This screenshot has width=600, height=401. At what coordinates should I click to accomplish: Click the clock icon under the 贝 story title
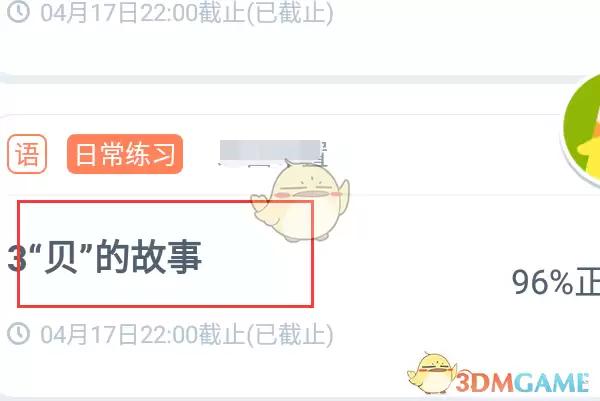pos(18,334)
